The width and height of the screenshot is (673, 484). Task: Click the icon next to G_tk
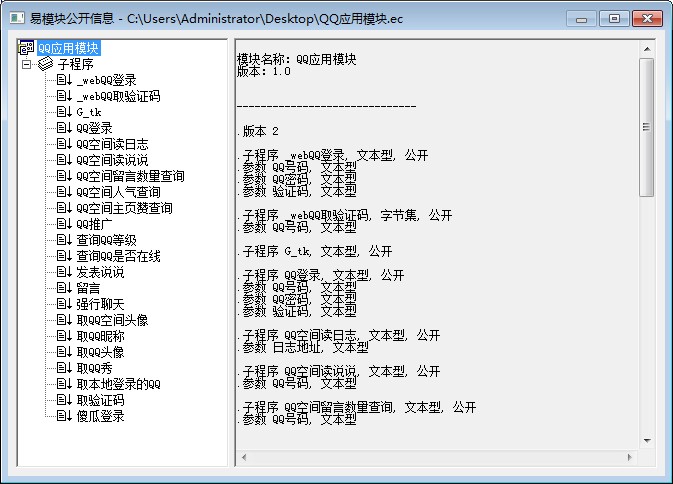pos(64,112)
